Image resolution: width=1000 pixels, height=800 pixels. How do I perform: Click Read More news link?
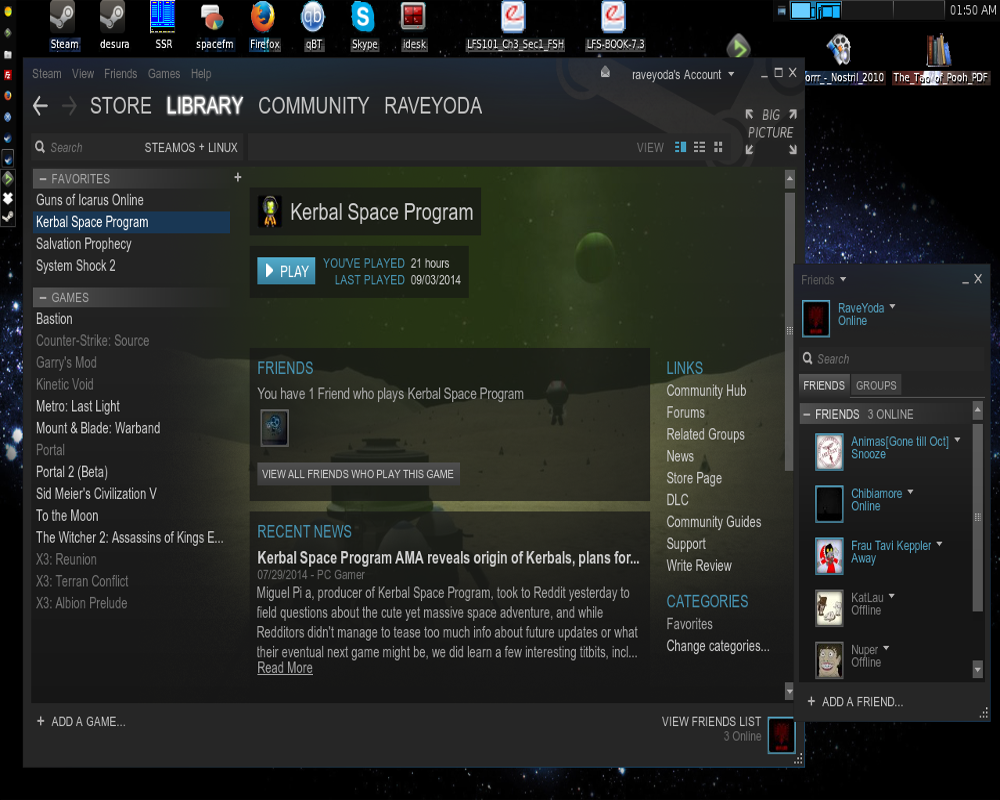284,668
